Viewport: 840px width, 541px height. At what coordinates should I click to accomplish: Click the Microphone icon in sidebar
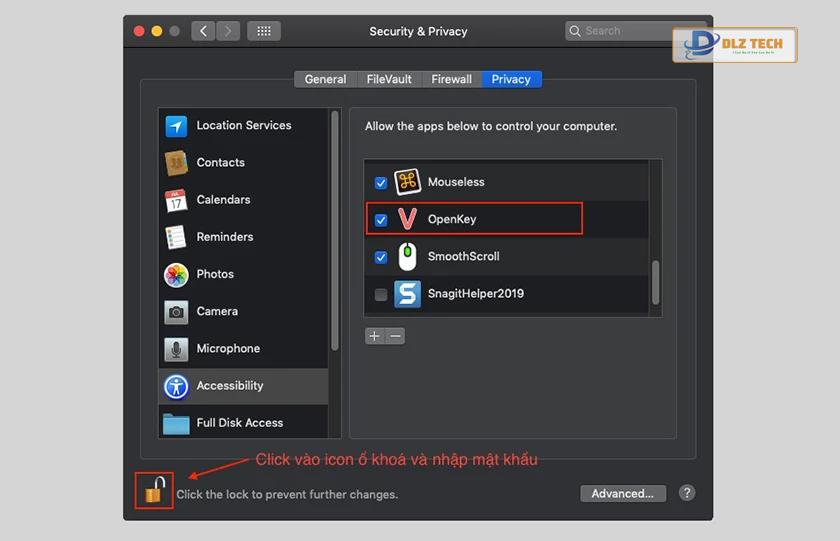(x=176, y=349)
